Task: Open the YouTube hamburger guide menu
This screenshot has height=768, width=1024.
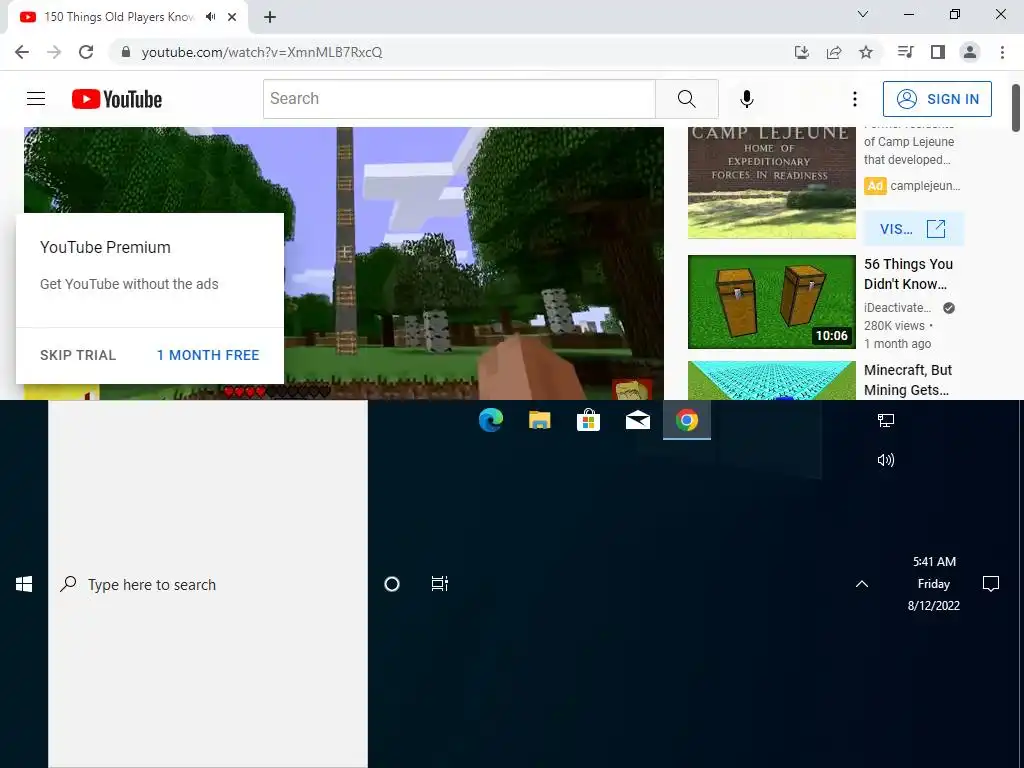Action: coord(36,99)
